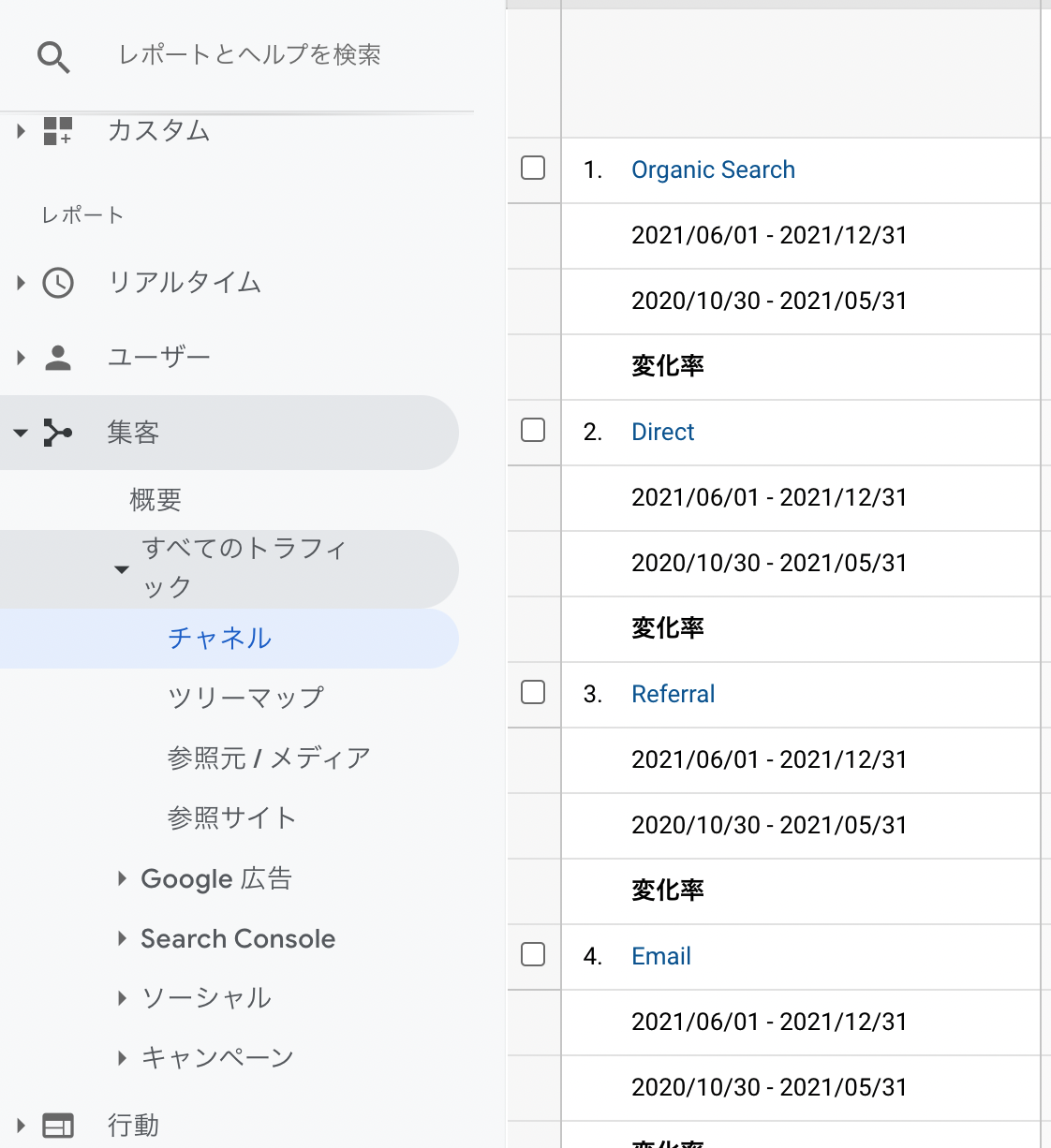Screen dimensions: 1051x1148
Task: Click 2020/10/30 - 2021/05/31 under Email
Action: pyautogui.click(x=769, y=1087)
